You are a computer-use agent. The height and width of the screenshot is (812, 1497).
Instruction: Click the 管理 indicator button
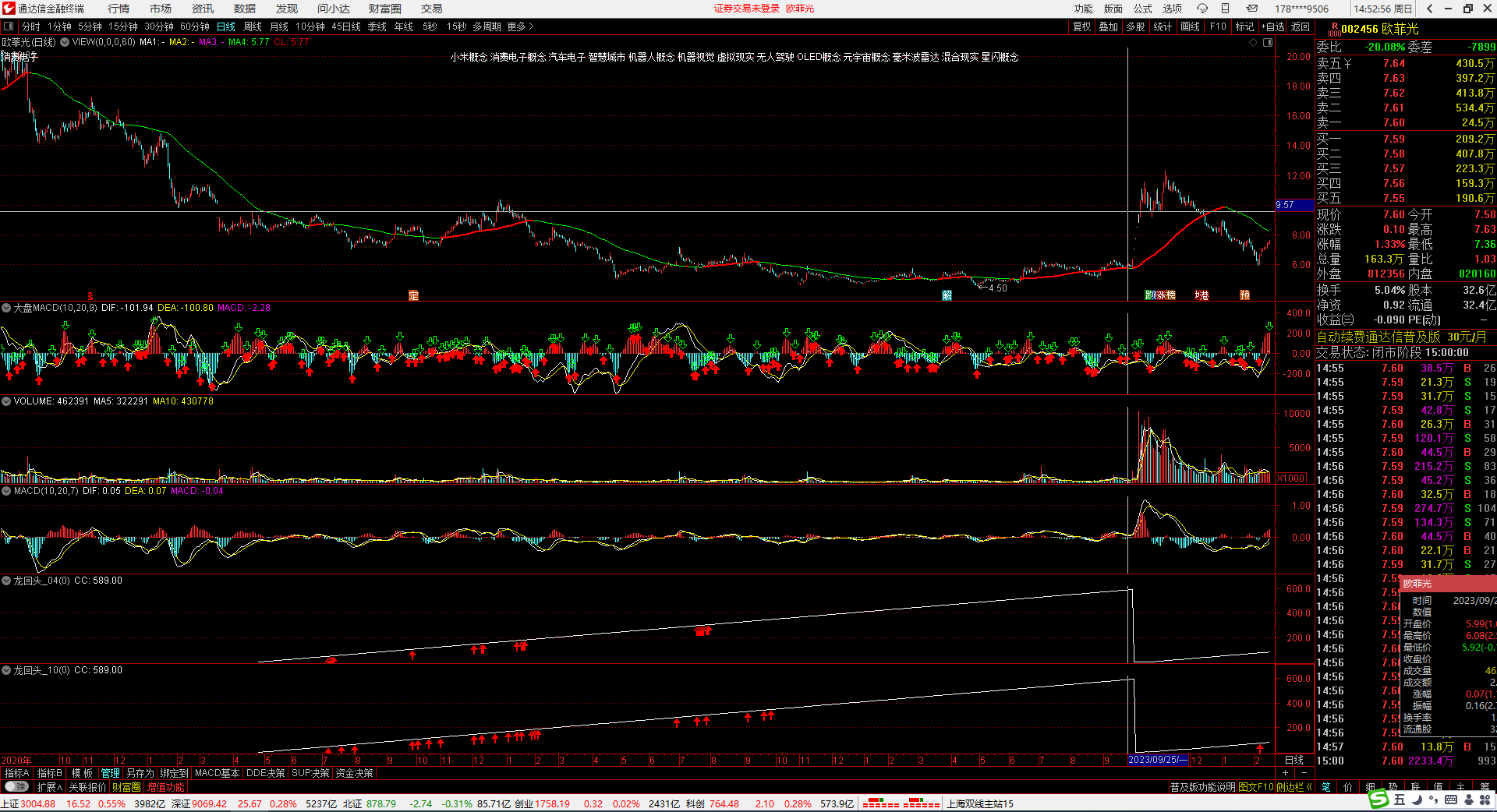pyautogui.click(x=111, y=773)
